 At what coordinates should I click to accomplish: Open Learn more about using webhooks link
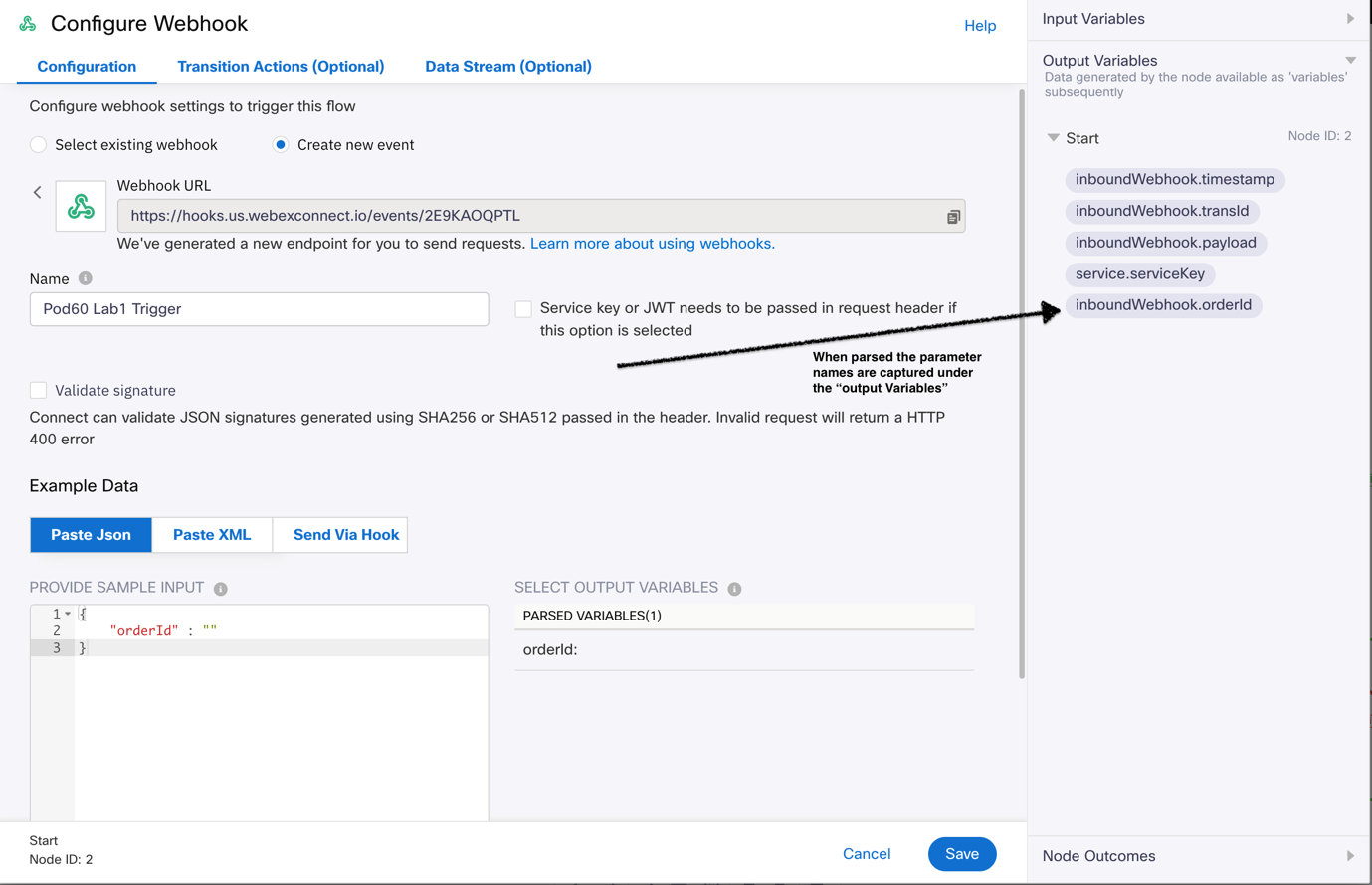[x=653, y=244]
